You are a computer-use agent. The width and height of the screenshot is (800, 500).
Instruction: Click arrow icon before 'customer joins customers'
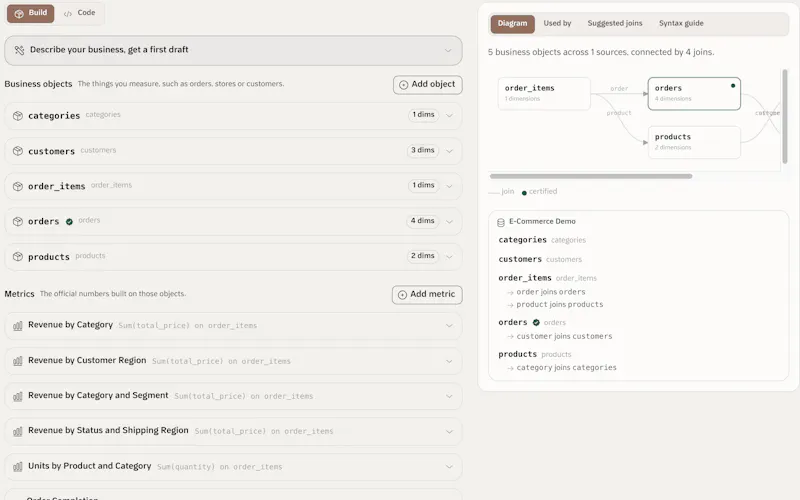click(x=510, y=337)
